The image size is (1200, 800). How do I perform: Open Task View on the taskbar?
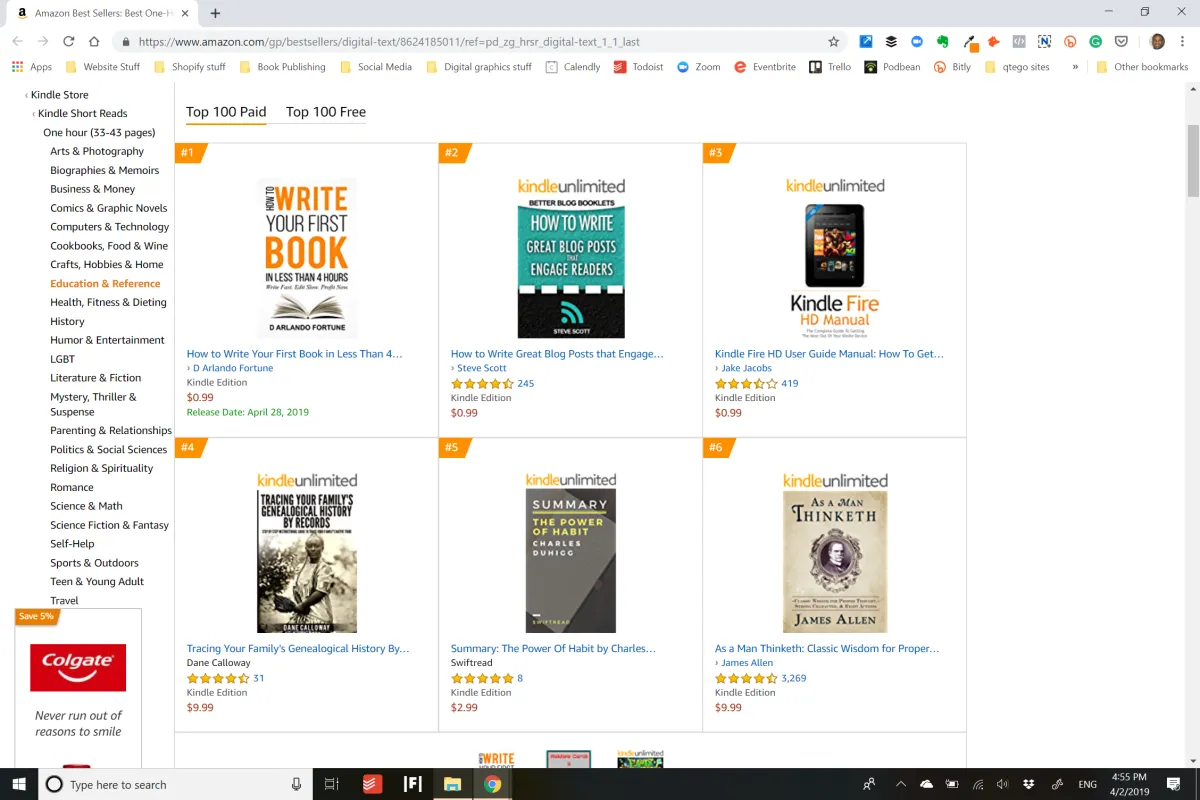[333, 784]
